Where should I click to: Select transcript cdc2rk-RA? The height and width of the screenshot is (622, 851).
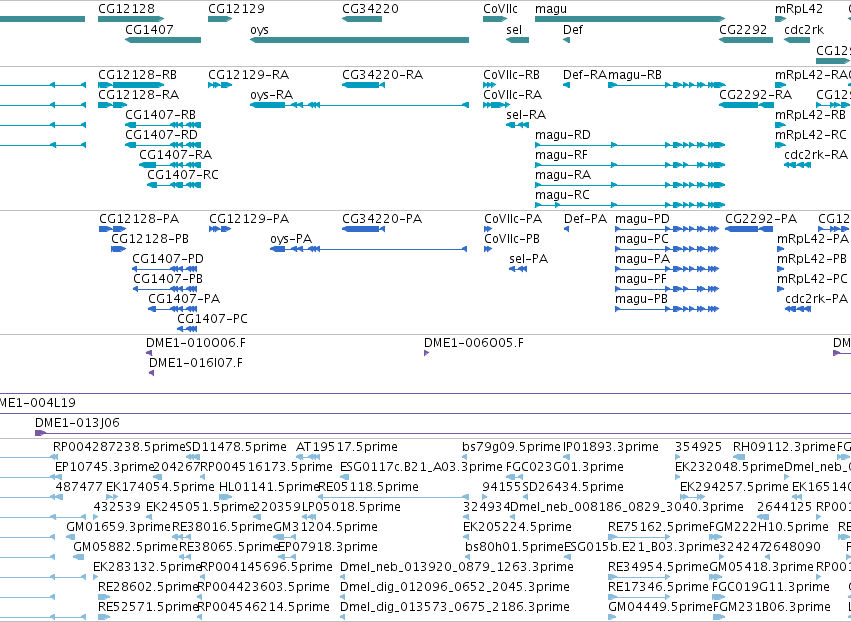point(816,155)
